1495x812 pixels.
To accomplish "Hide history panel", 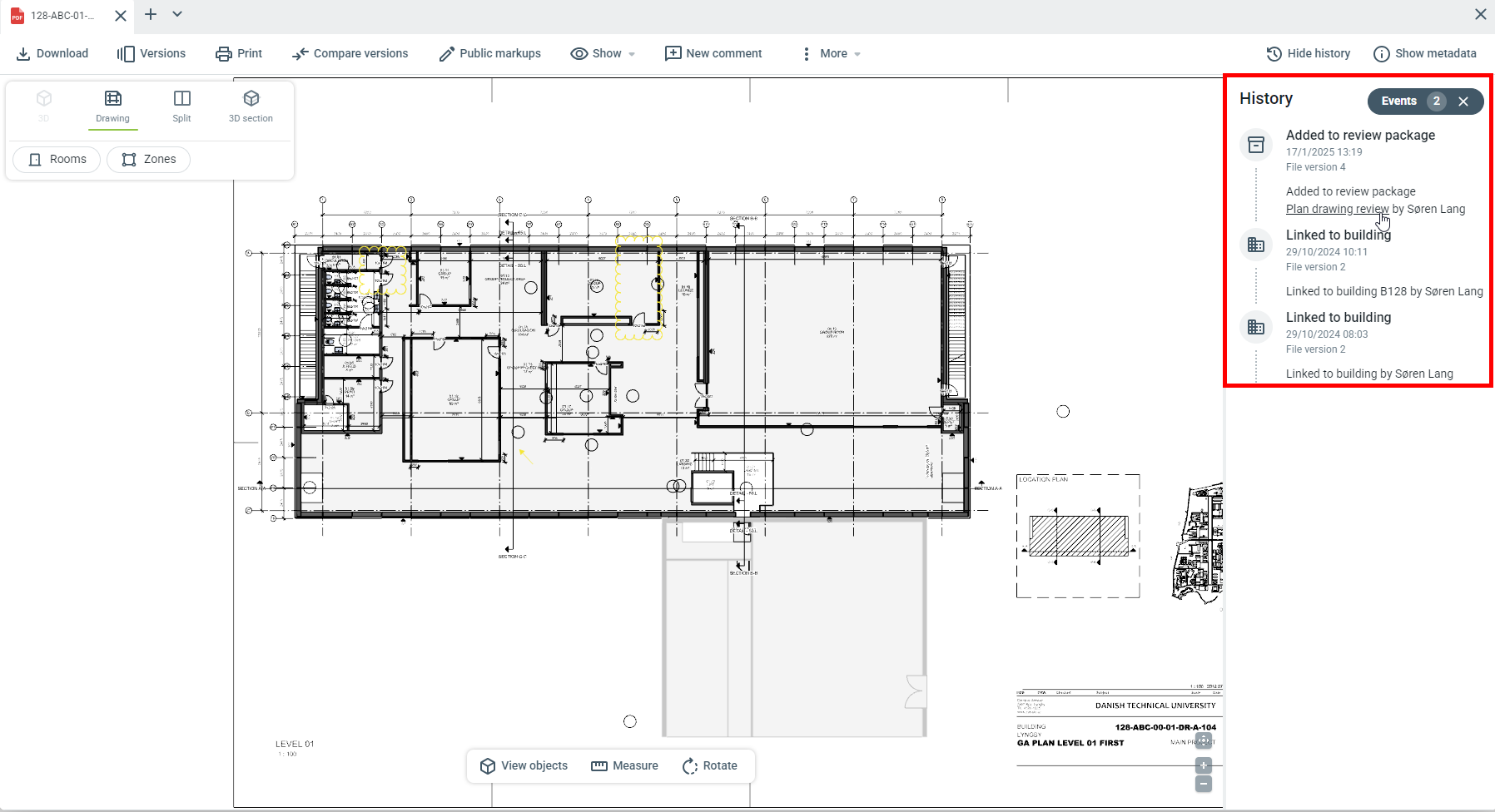I will click(1309, 54).
